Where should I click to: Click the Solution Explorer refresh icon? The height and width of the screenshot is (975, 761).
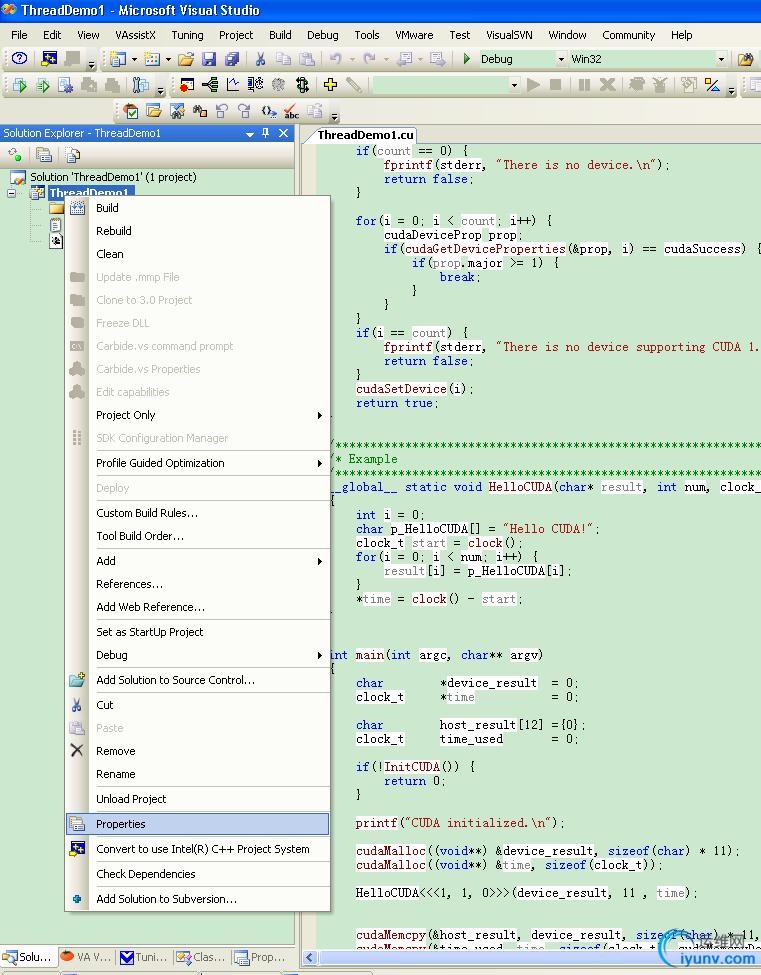pos(15,154)
